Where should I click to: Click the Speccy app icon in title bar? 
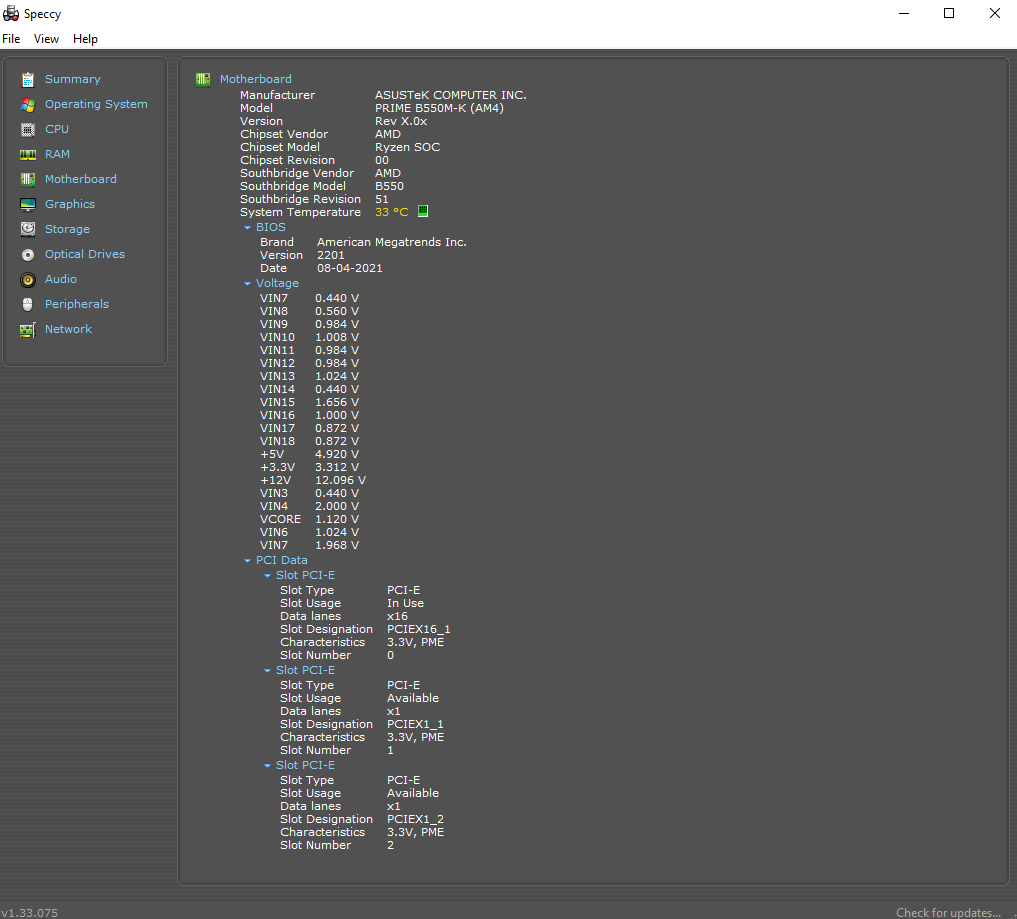click(11, 14)
